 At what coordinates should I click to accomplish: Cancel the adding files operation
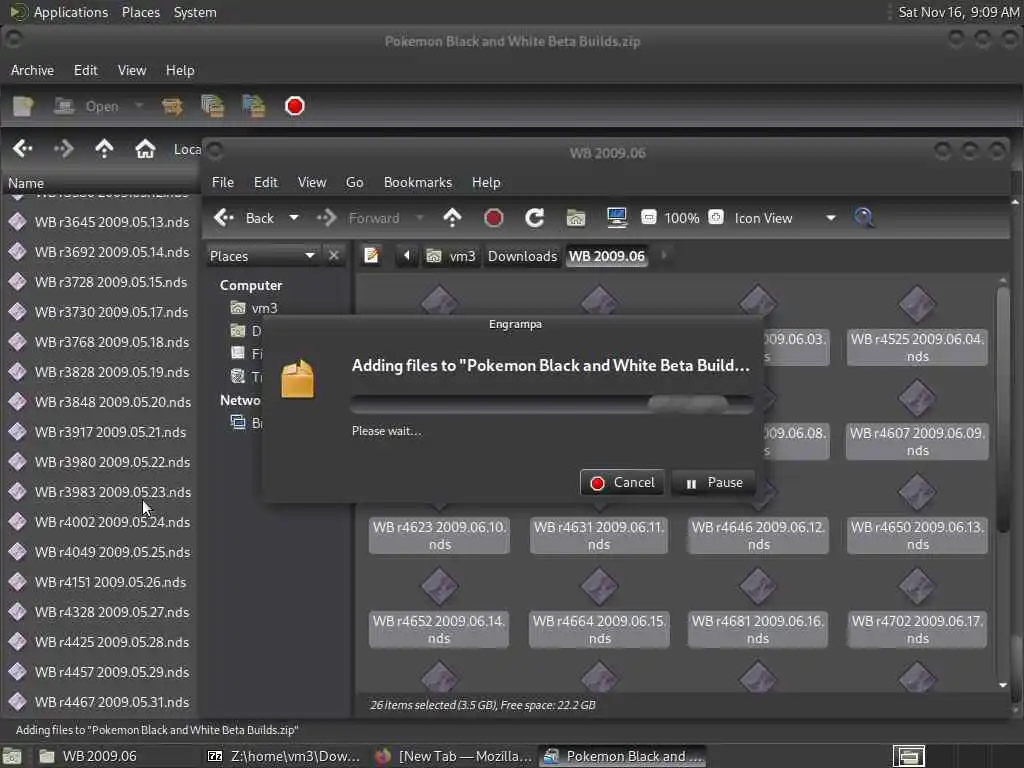[x=622, y=483]
